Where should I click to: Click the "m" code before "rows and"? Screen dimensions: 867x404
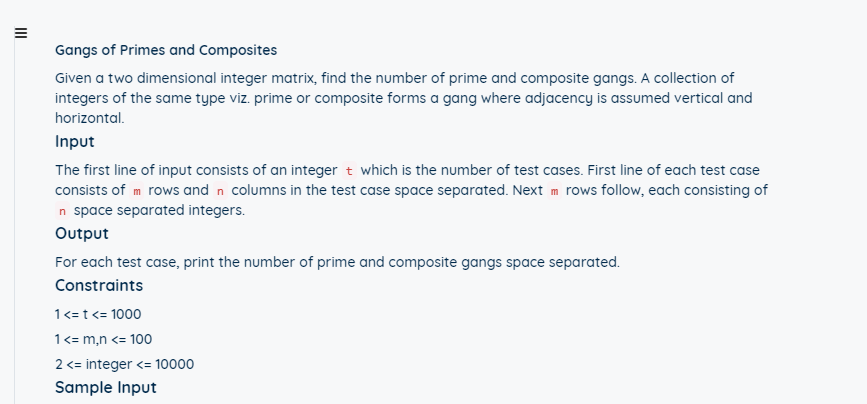tap(138, 191)
